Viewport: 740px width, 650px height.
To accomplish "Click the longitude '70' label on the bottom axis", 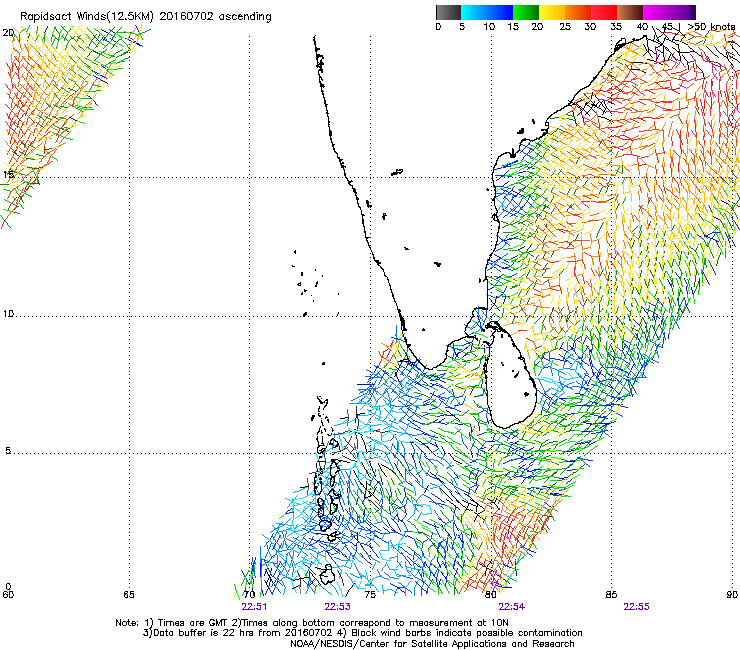I will (250, 594).
